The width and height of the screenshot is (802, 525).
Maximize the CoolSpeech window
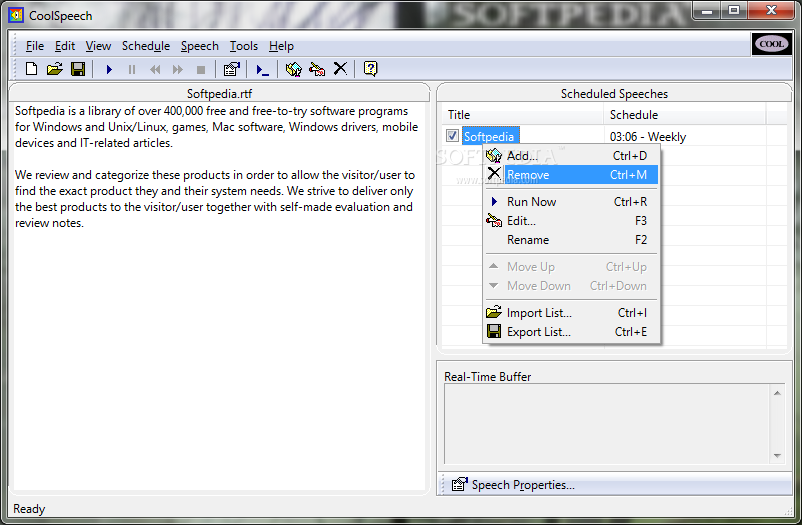click(x=734, y=11)
